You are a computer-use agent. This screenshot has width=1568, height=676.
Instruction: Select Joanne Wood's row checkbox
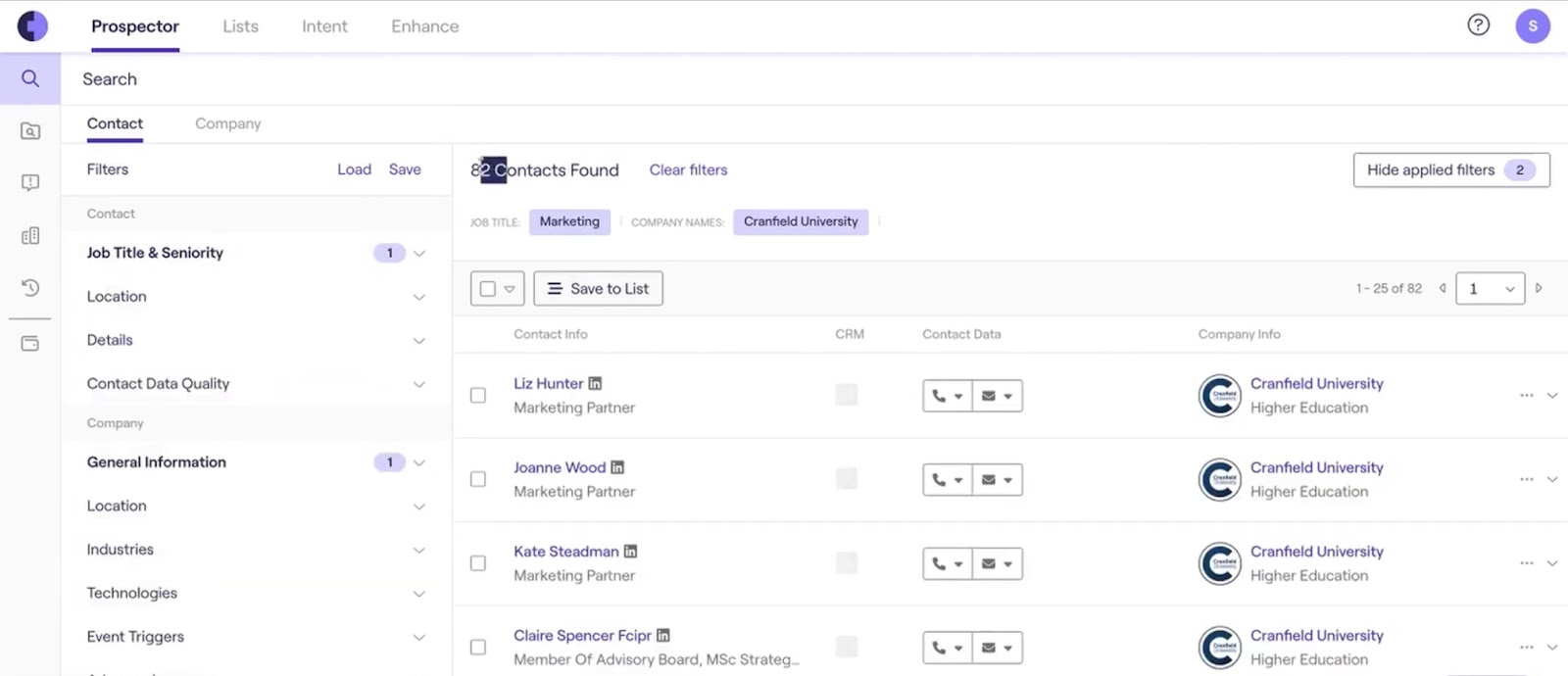coord(478,479)
